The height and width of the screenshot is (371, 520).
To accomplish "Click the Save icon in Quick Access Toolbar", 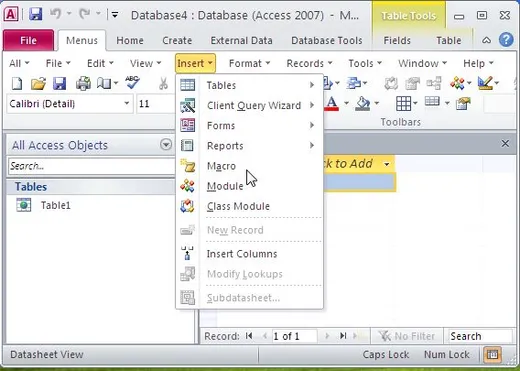I will coord(35,14).
